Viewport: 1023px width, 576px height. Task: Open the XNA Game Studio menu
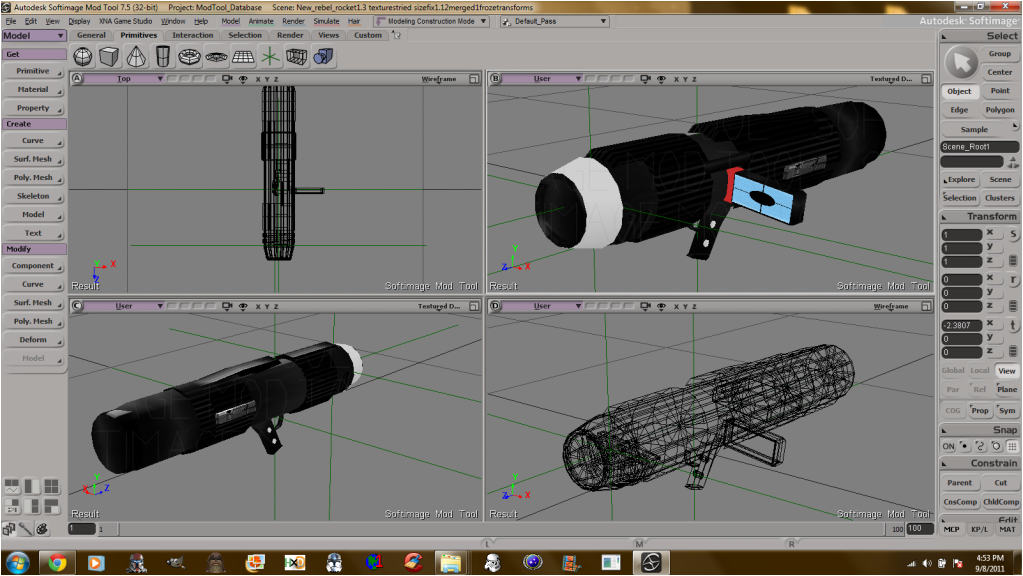[x=125, y=22]
